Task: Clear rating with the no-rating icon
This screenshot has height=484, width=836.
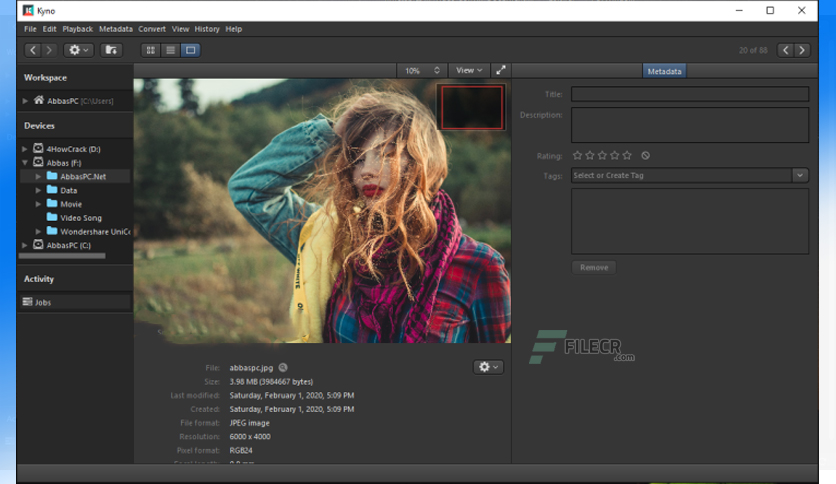Action: tap(646, 156)
